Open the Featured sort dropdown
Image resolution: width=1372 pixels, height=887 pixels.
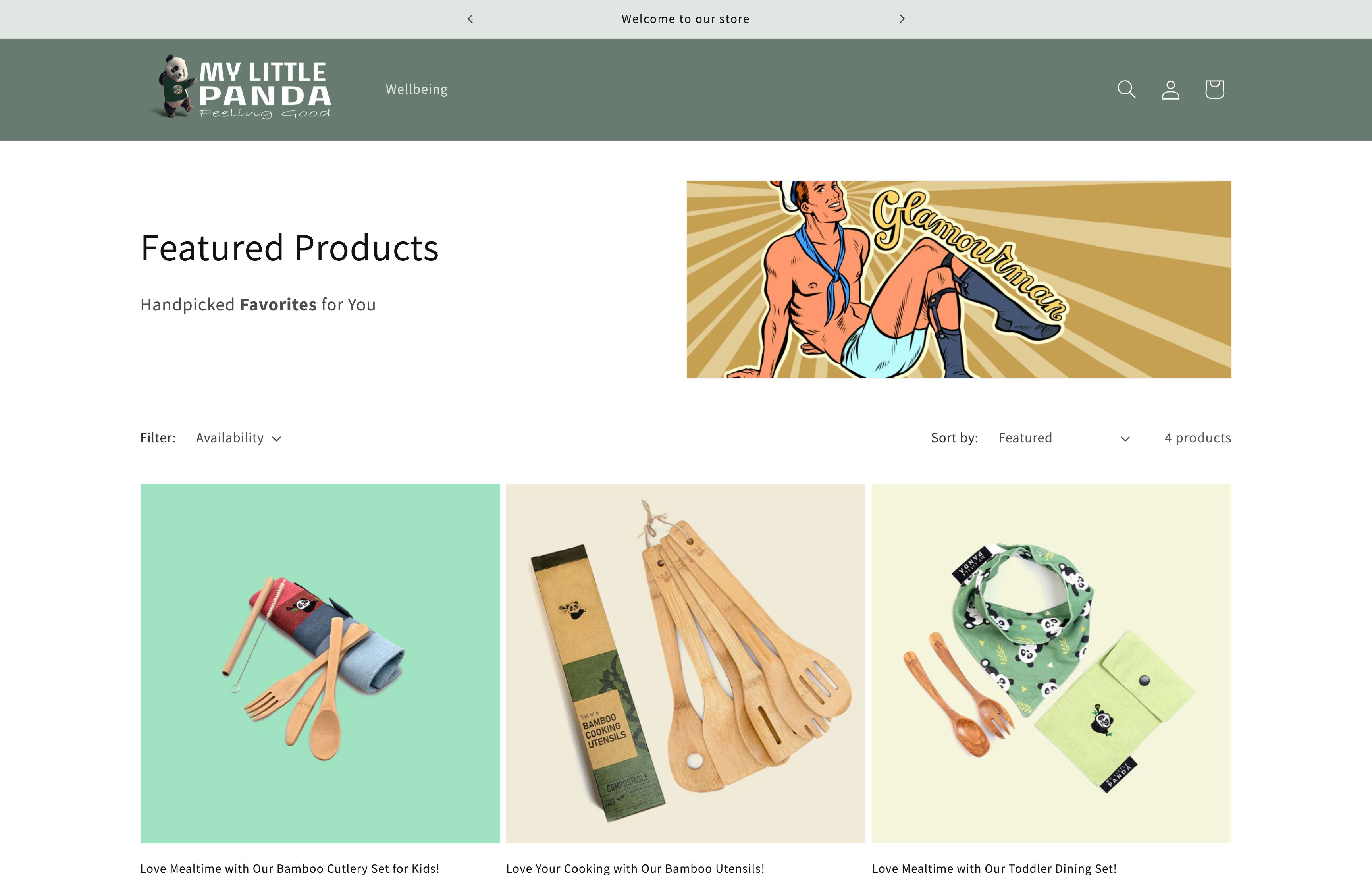click(1064, 438)
